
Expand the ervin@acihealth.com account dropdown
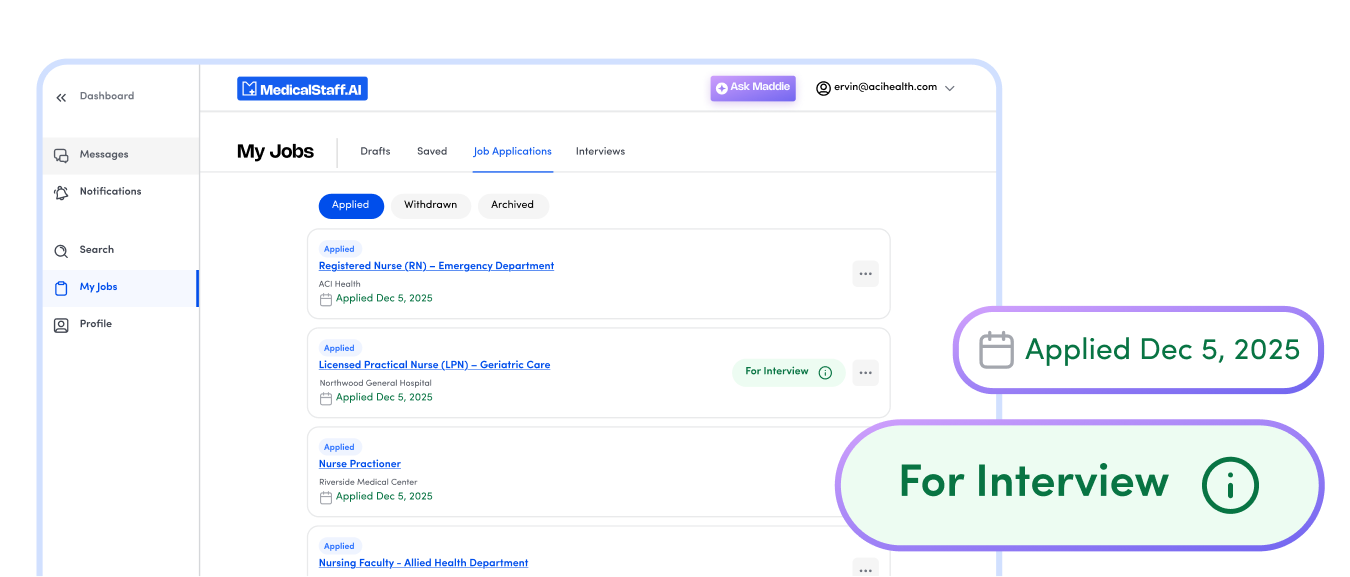point(949,88)
